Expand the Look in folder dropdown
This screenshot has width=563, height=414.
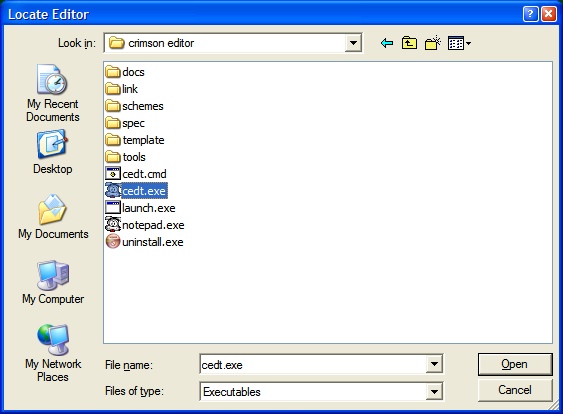(x=353, y=43)
